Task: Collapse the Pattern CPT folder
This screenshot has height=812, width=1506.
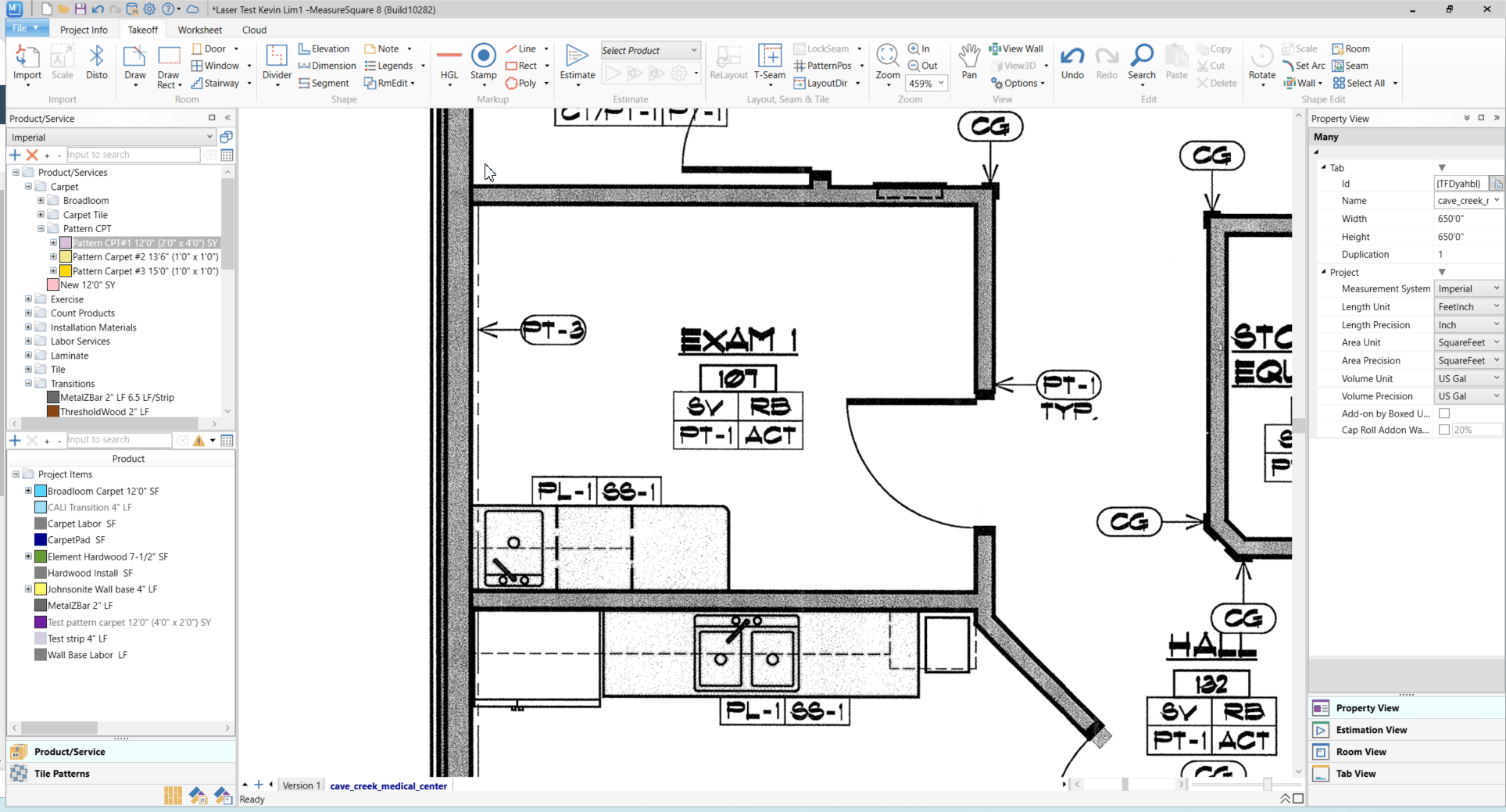Action: [x=41, y=228]
